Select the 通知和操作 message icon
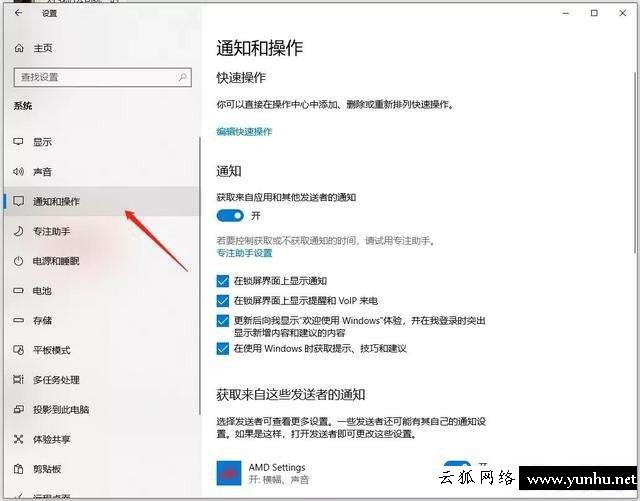The height and width of the screenshot is (501, 640). point(18,201)
